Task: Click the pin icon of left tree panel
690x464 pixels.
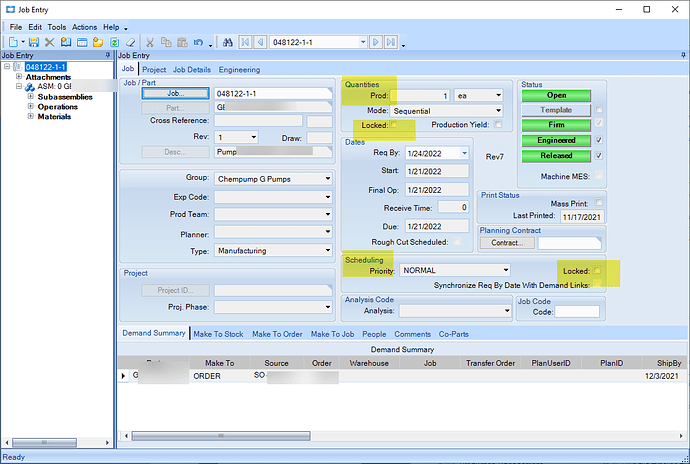Action: (108, 55)
